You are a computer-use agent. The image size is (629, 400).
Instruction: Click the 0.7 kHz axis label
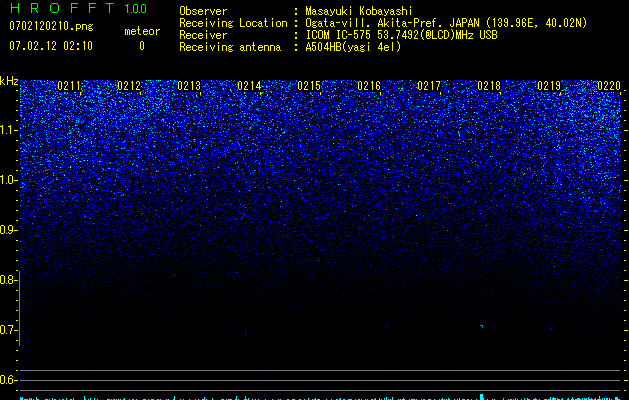[x=7, y=330]
